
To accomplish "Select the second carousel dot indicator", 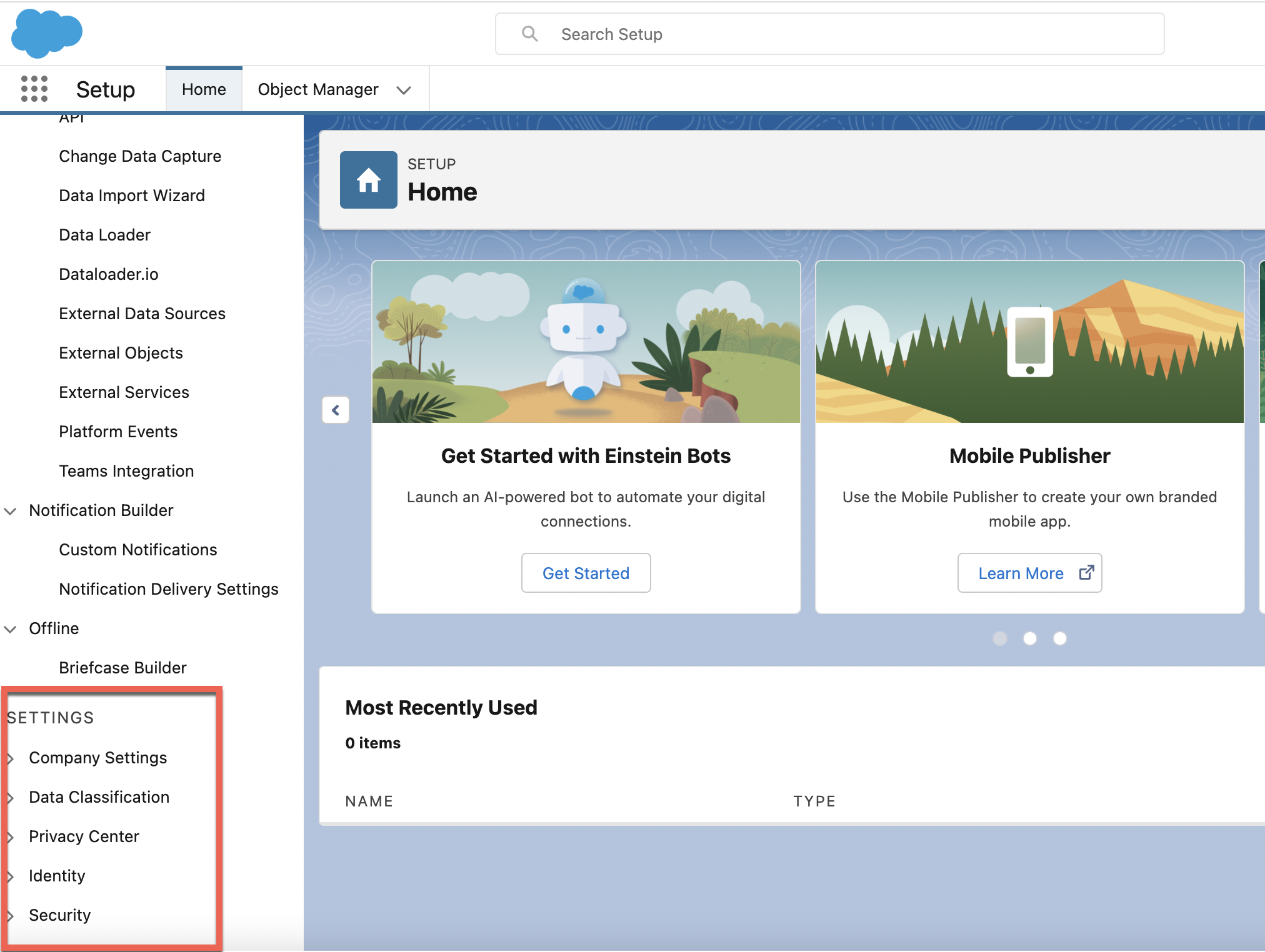I will click(1030, 638).
